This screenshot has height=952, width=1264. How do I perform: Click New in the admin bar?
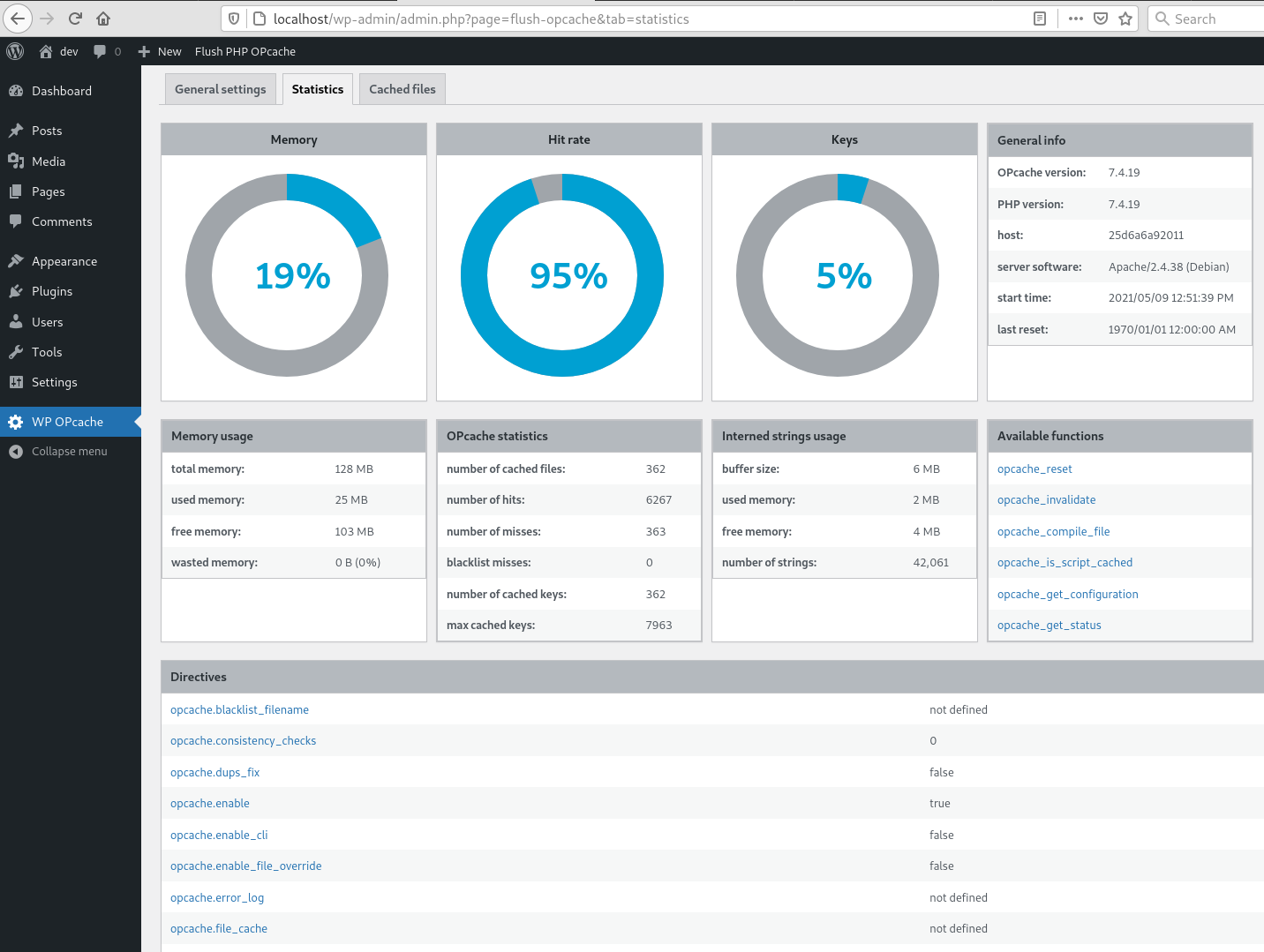(x=160, y=51)
